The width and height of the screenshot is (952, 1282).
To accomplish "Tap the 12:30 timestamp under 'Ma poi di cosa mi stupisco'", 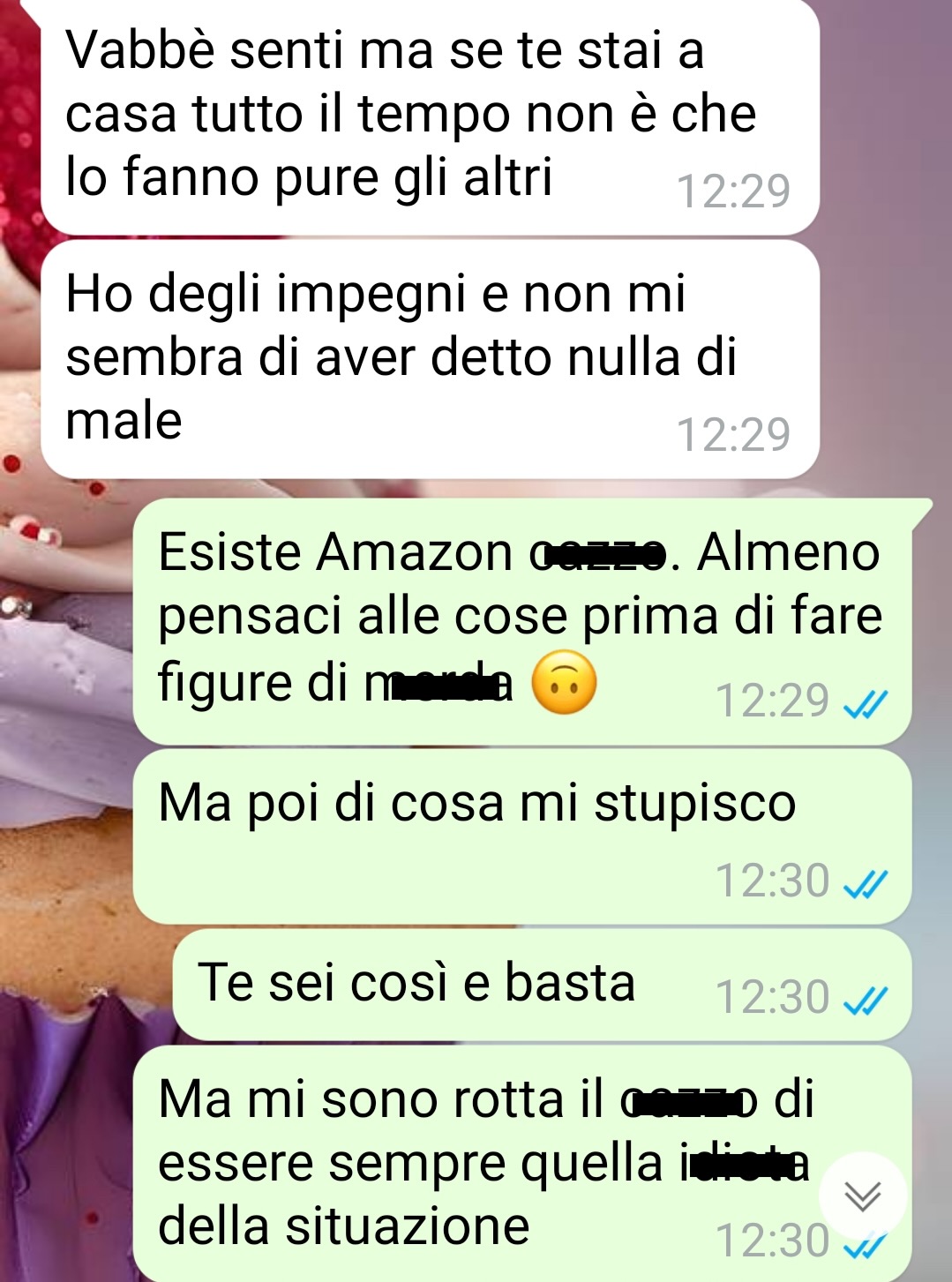I will (x=772, y=881).
